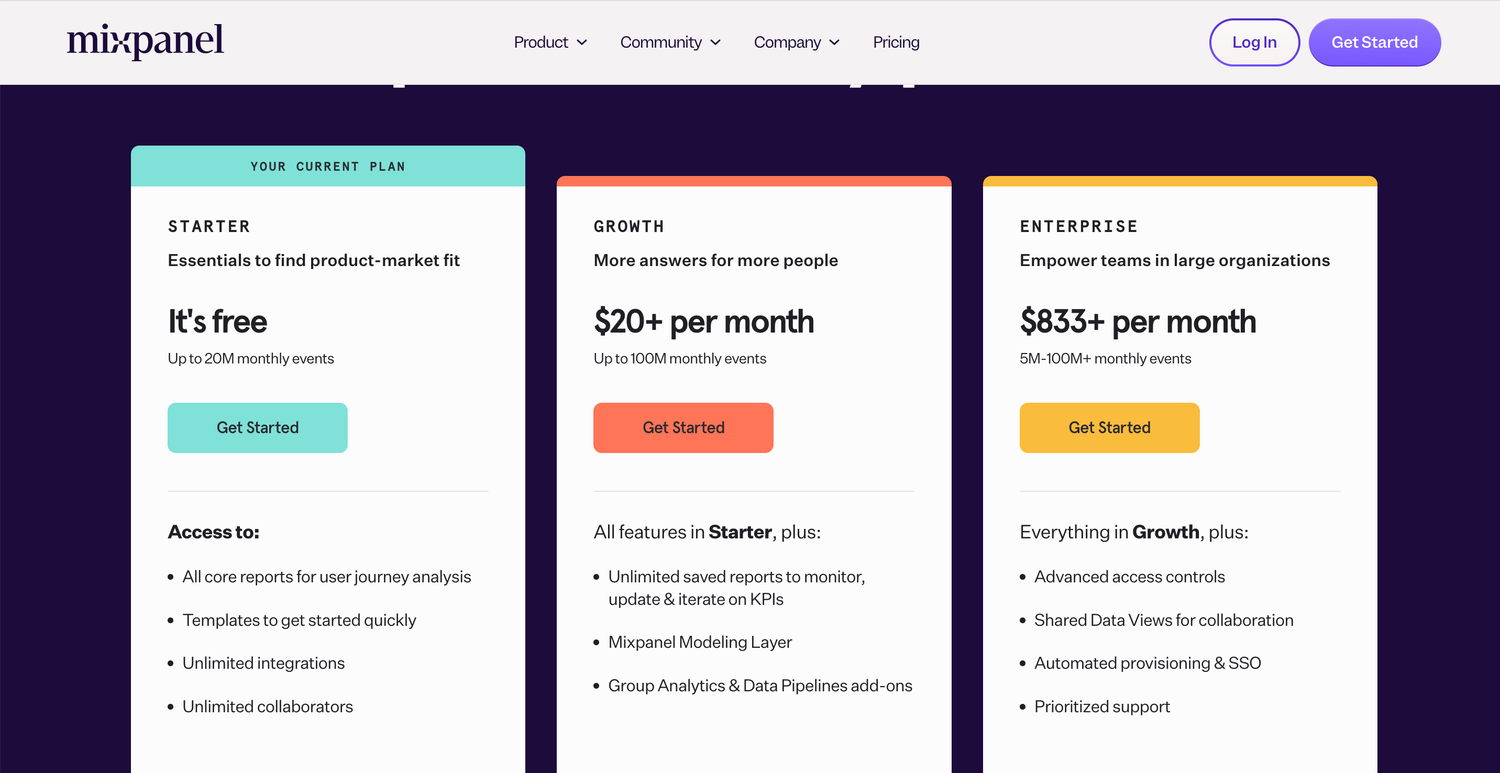This screenshot has height=773, width=1500.
Task: Click the "It's free" price text
Action: click(x=217, y=321)
